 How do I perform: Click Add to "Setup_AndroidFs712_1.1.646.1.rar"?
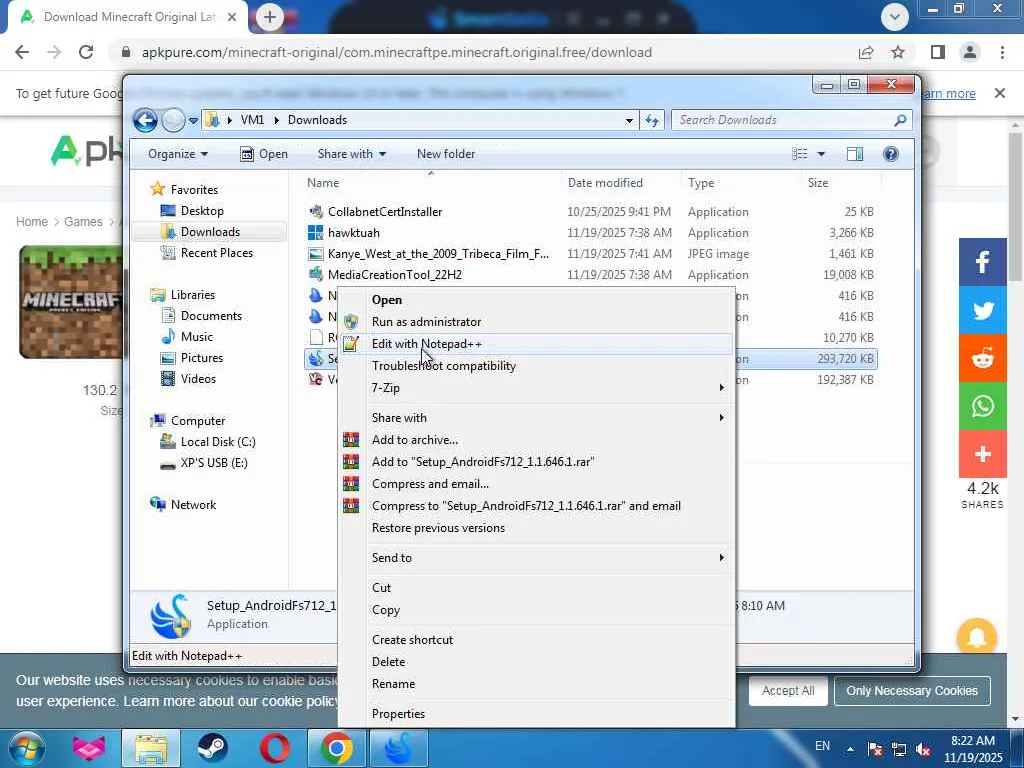[536, 462]
